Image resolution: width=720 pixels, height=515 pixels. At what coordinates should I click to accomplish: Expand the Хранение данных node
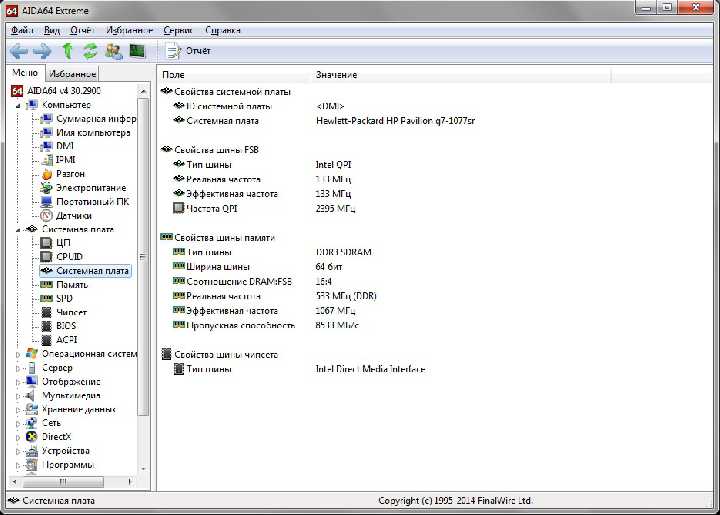[18, 410]
